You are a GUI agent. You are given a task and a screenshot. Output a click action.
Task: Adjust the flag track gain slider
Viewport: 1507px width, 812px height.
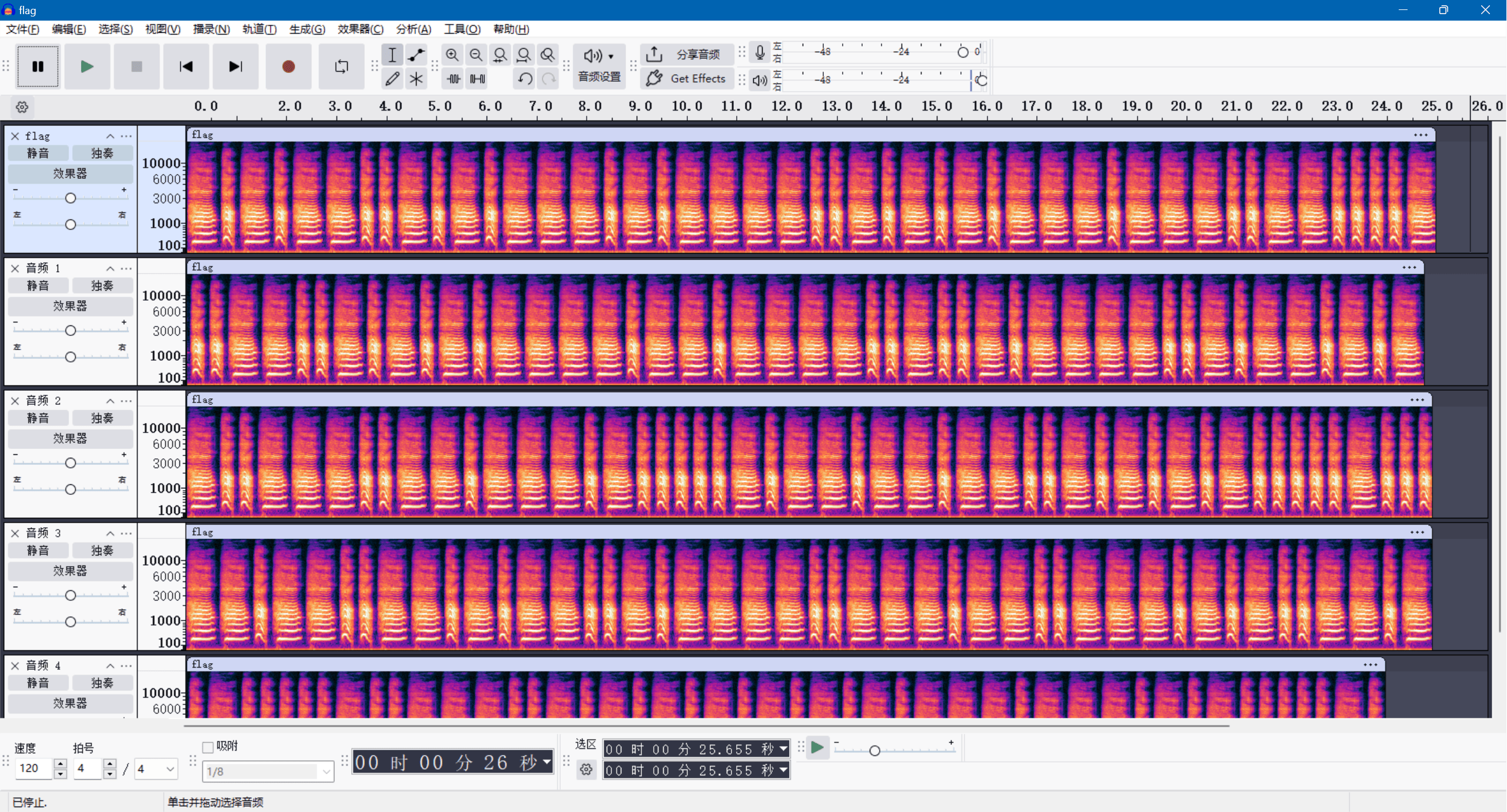[x=71, y=198]
